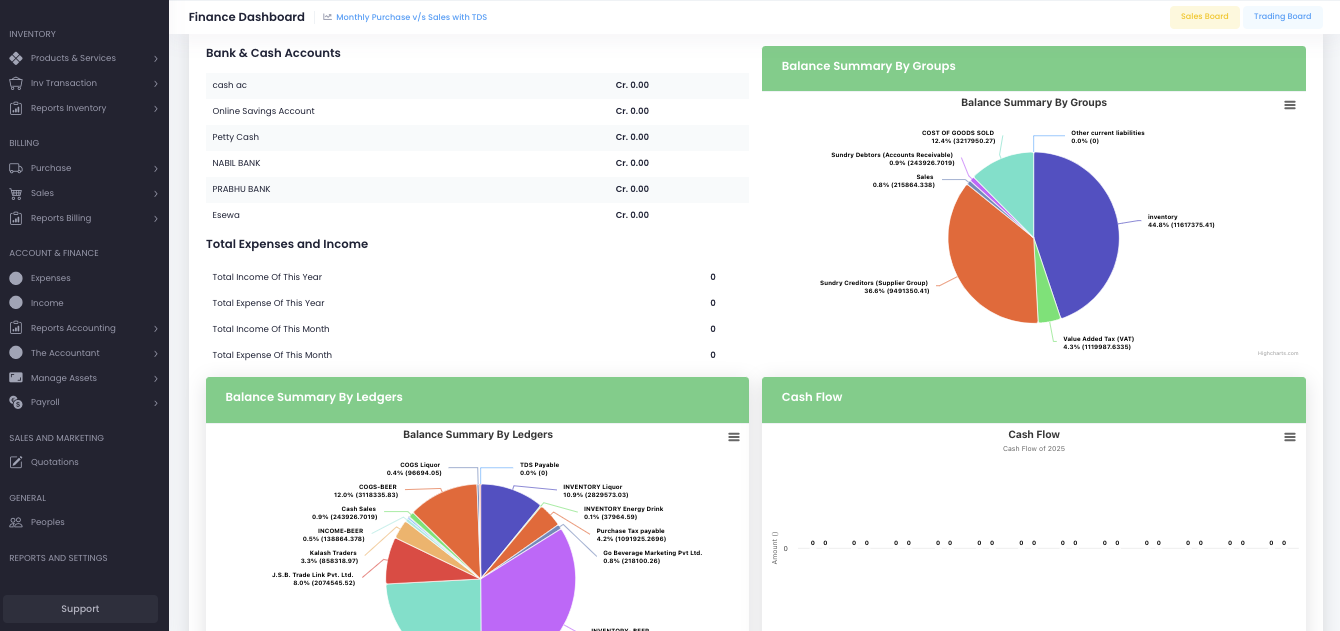
Task: Click the Inv Transaction cart icon
Action: coord(16,83)
